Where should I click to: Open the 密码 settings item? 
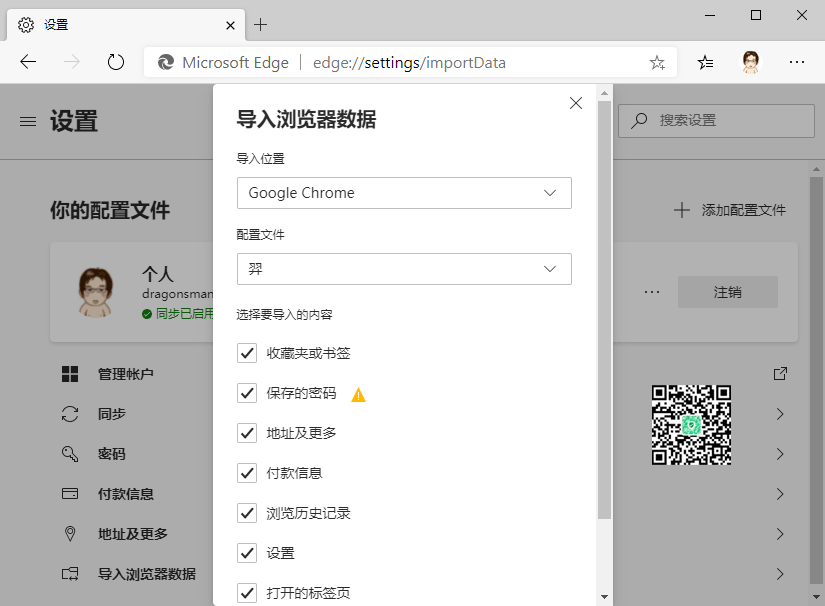click(112, 454)
